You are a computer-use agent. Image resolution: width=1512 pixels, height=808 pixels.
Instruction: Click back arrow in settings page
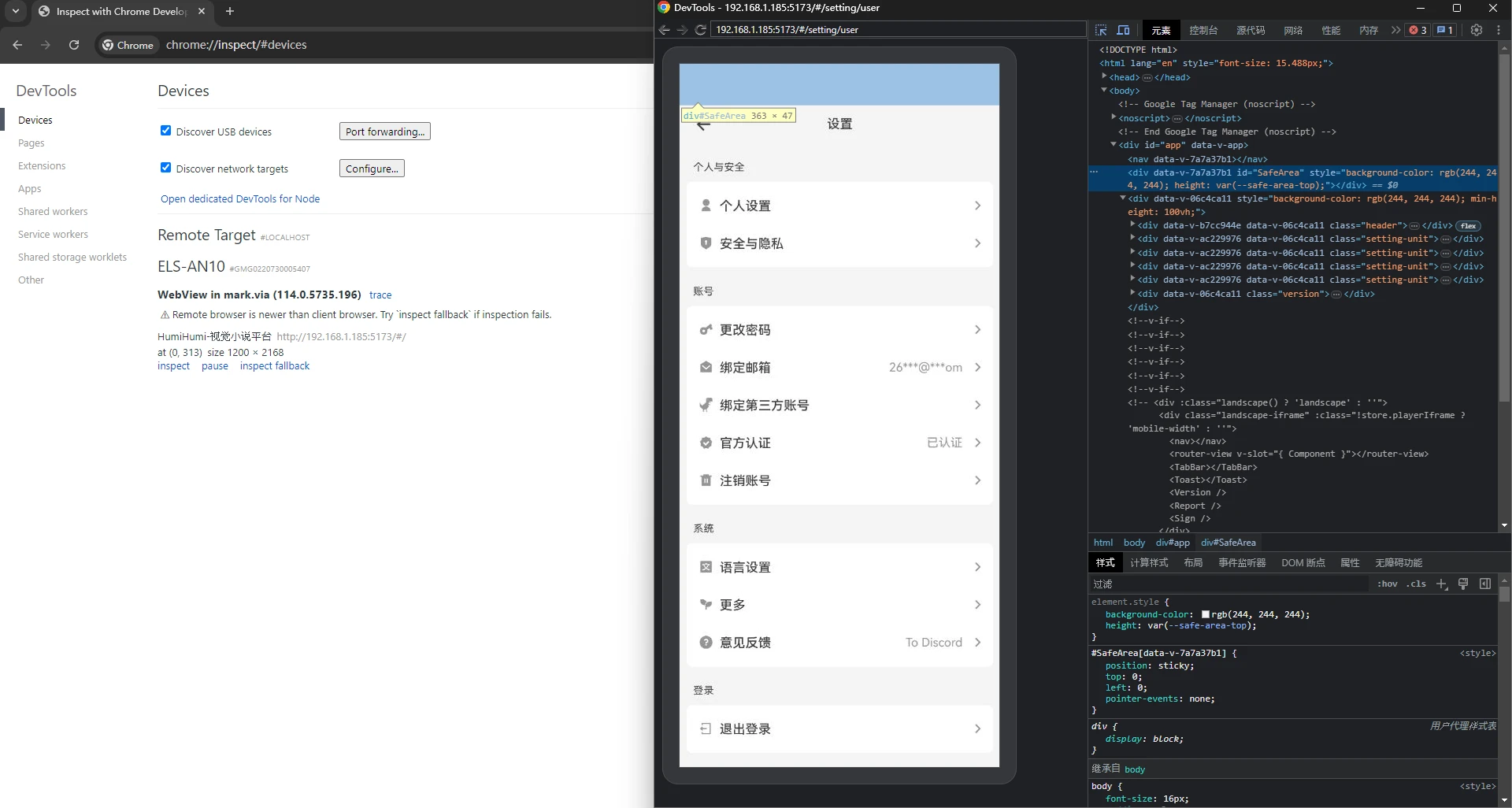pos(703,126)
